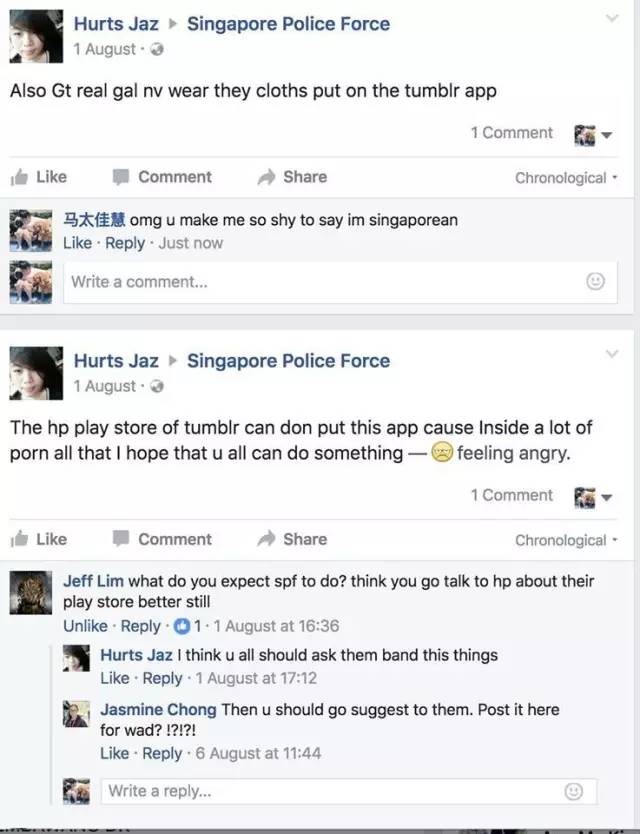Viewport: 640px width, 834px height.
Task: Open the first post's options chevron menu
Action: coord(612,18)
